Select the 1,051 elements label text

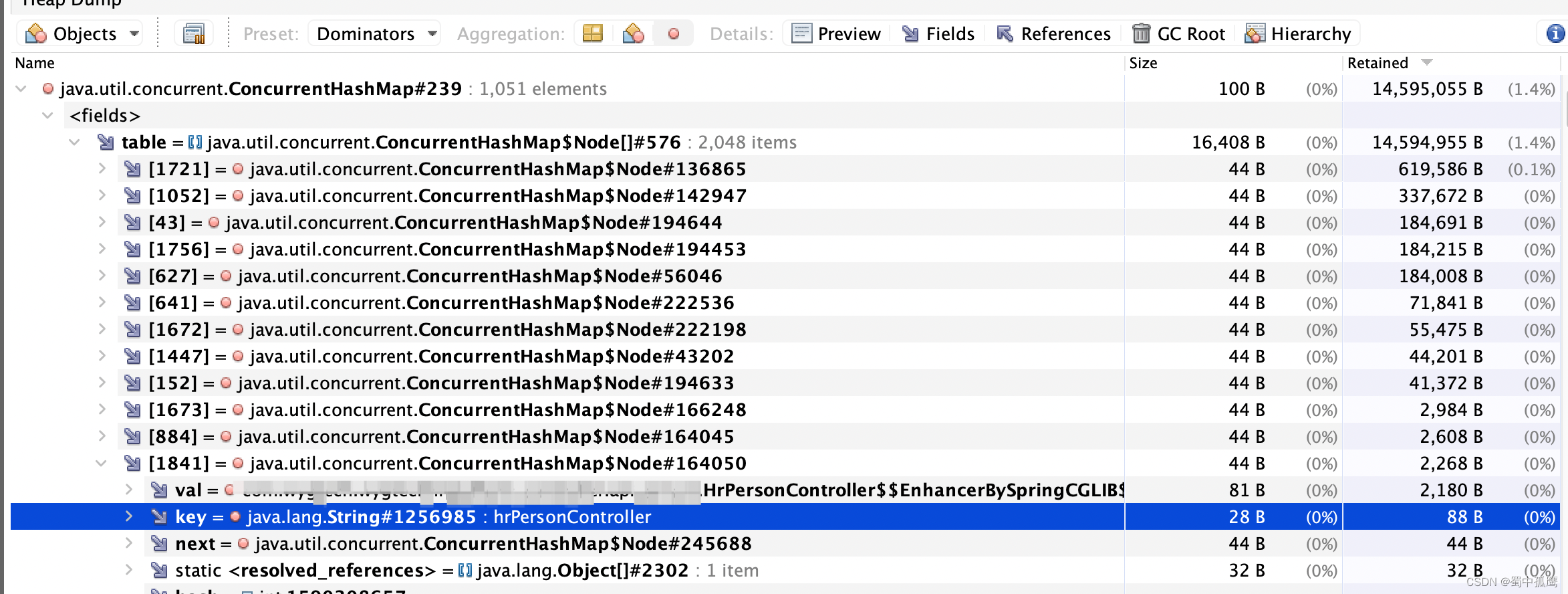point(543,88)
